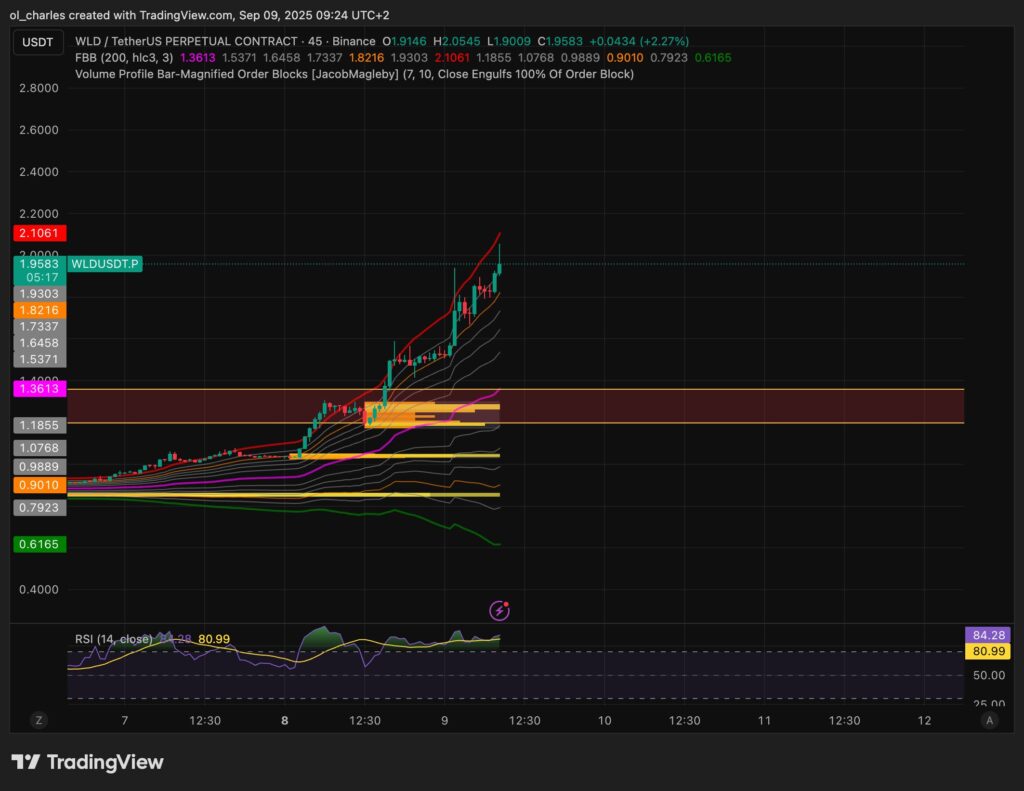Click the TradingView logo

pos(87,762)
